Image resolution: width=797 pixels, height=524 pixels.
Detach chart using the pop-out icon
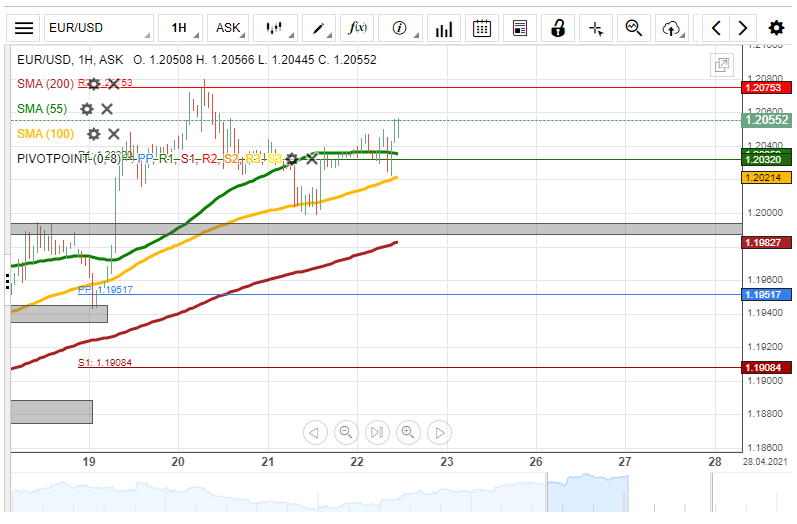(720, 66)
